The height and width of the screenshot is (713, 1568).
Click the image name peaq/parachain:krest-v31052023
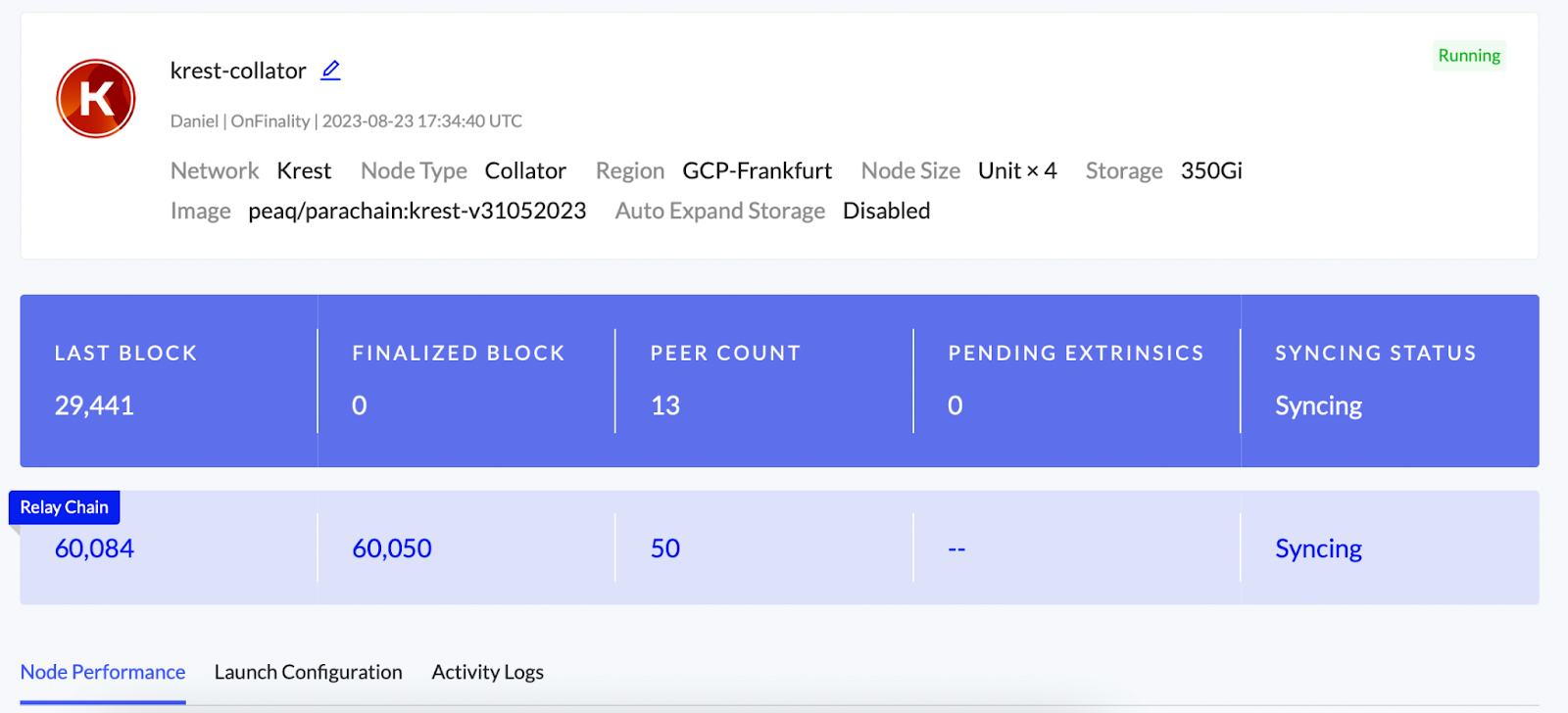[x=417, y=211]
